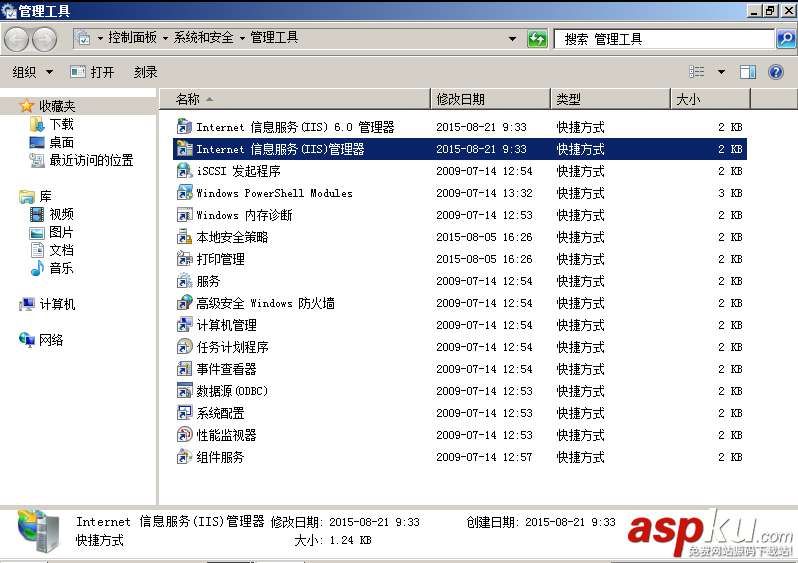The height and width of the screenshot is (563, 798).
Task: Click the forward navigation arrow
Action: click(45, 39)
